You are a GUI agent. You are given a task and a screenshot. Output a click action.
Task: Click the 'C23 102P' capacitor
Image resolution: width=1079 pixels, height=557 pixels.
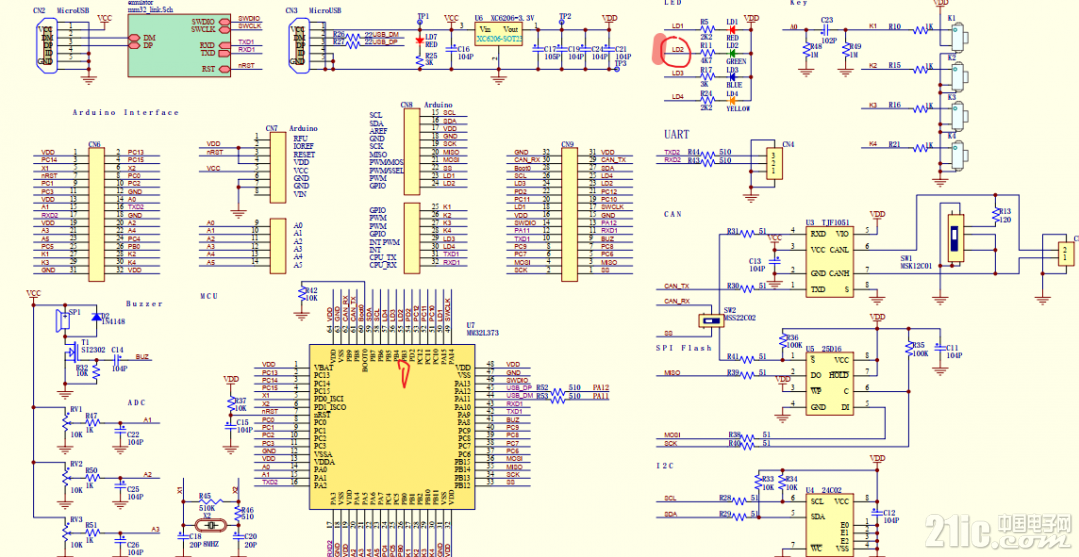826,29
